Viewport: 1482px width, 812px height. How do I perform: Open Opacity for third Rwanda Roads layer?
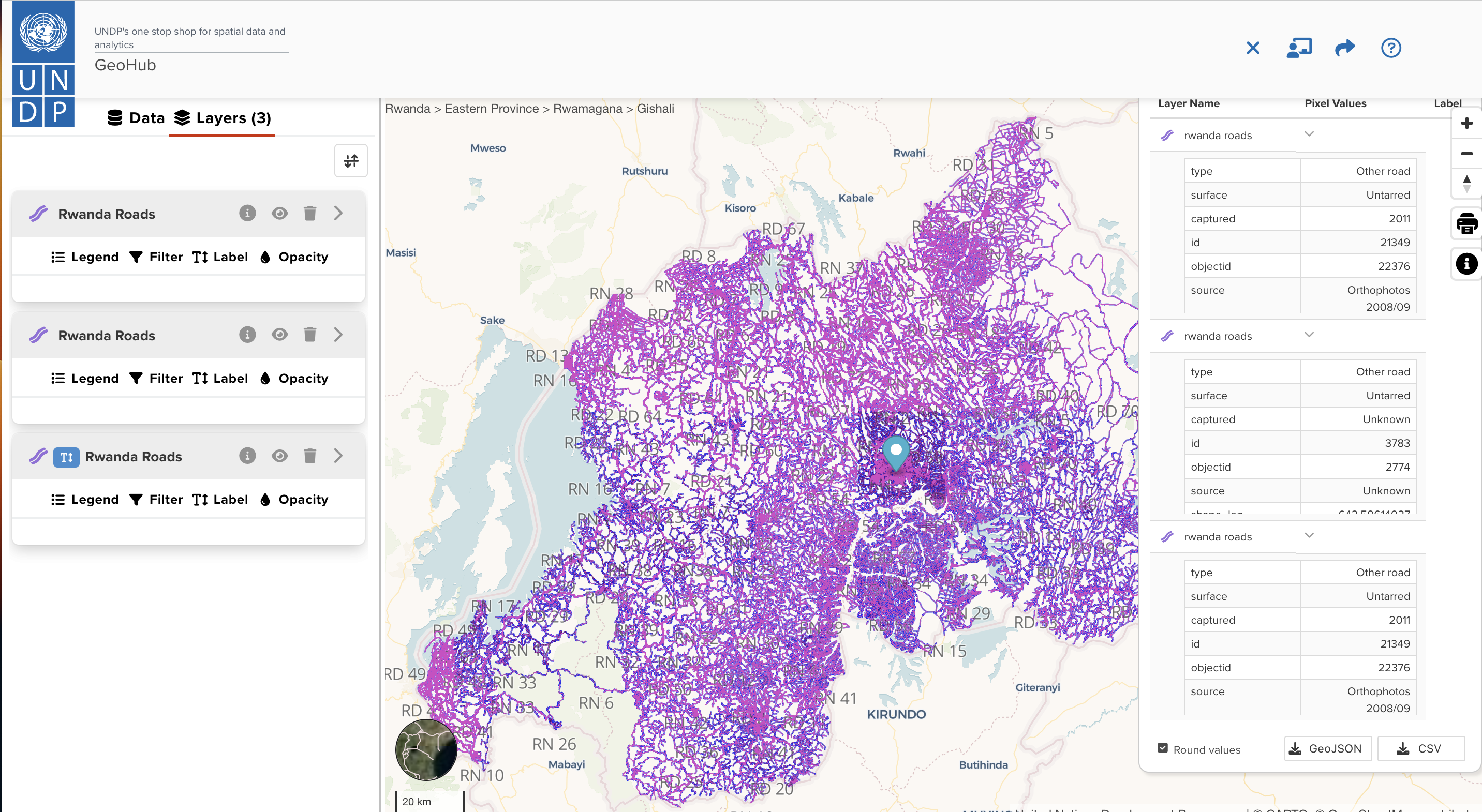pos(294,500)
